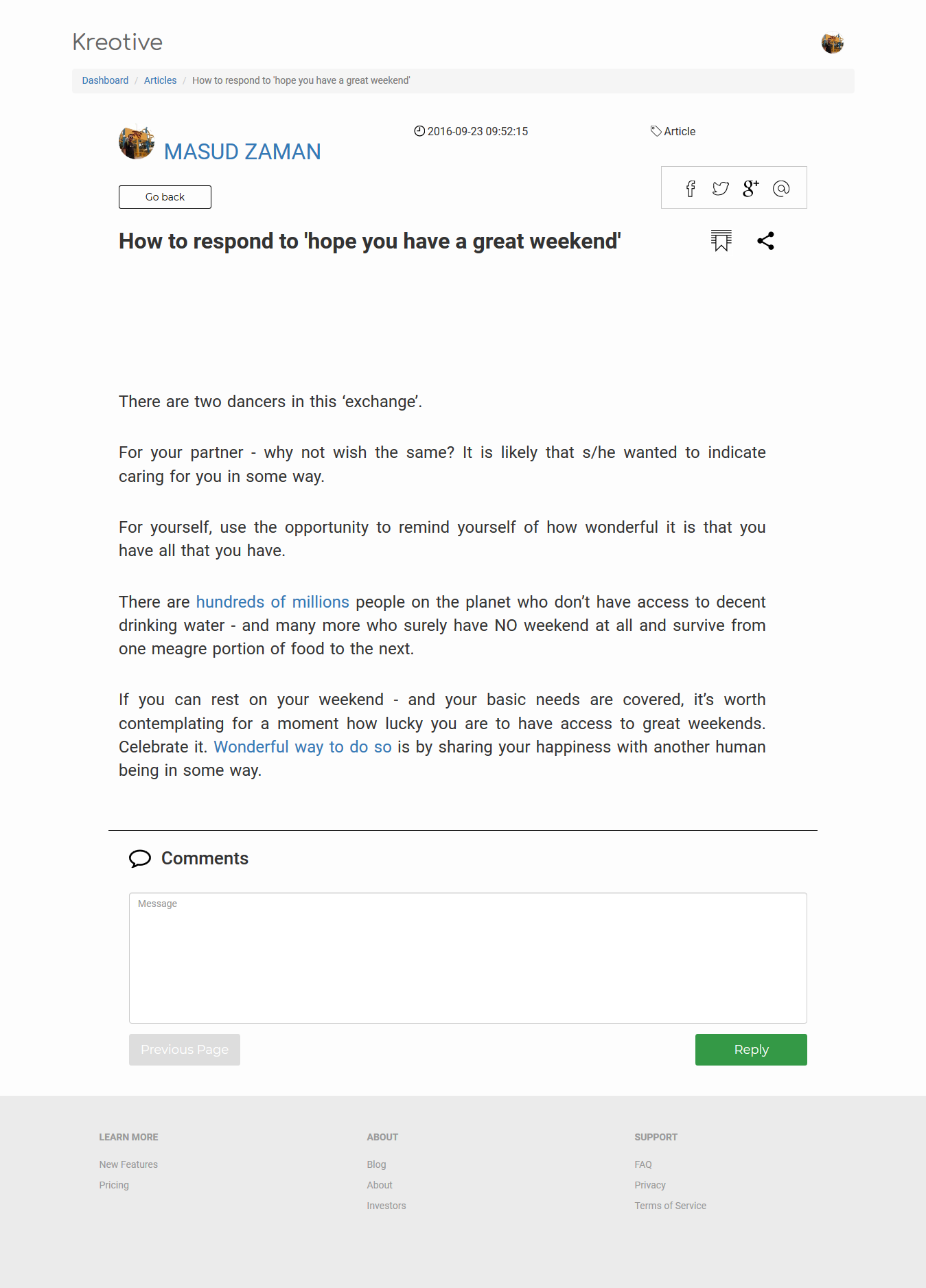Click Masud Zaman's author avatar

tap(136, 142)
